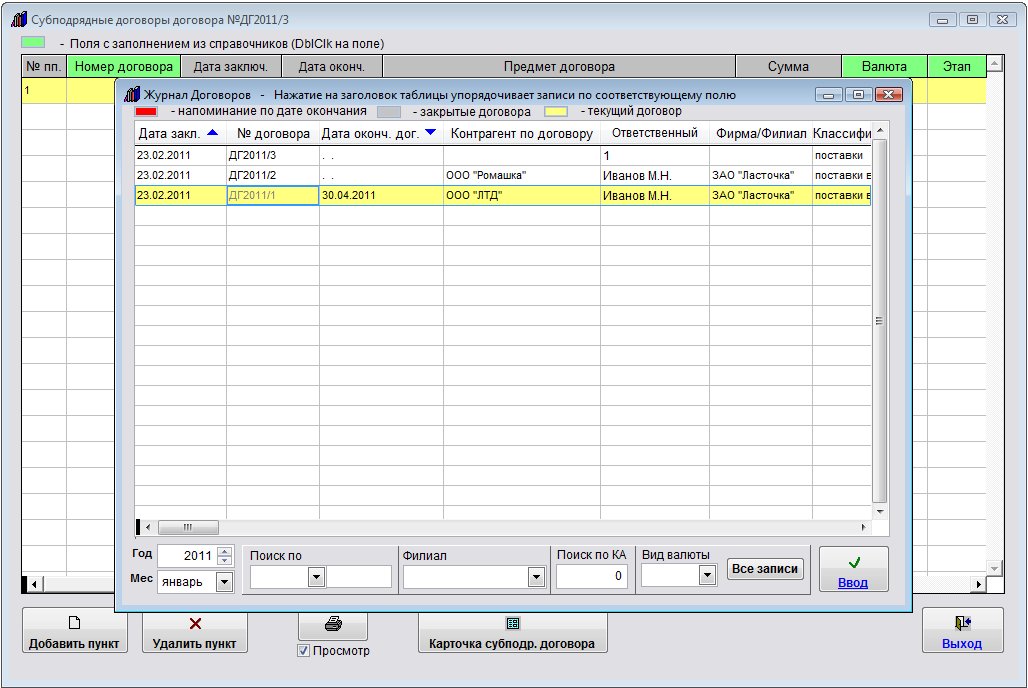The width and height of the screenshot is (1028, 688).
Task: Open the subcontract card (Карточка субподр. договора)
Action: coord(512,631)
